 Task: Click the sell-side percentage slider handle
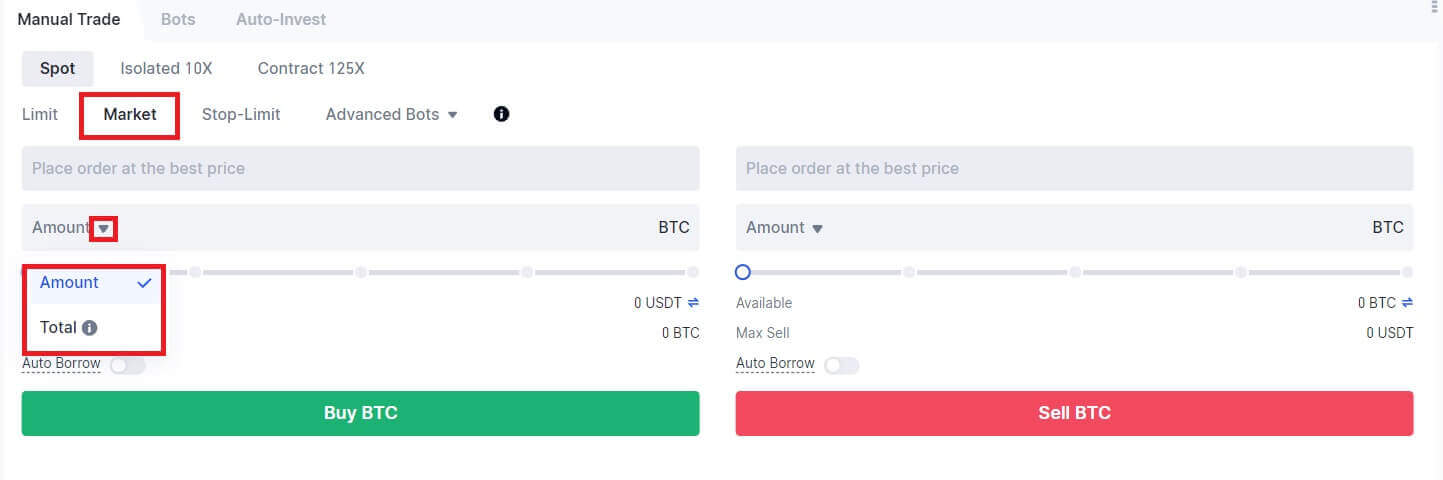743,272
